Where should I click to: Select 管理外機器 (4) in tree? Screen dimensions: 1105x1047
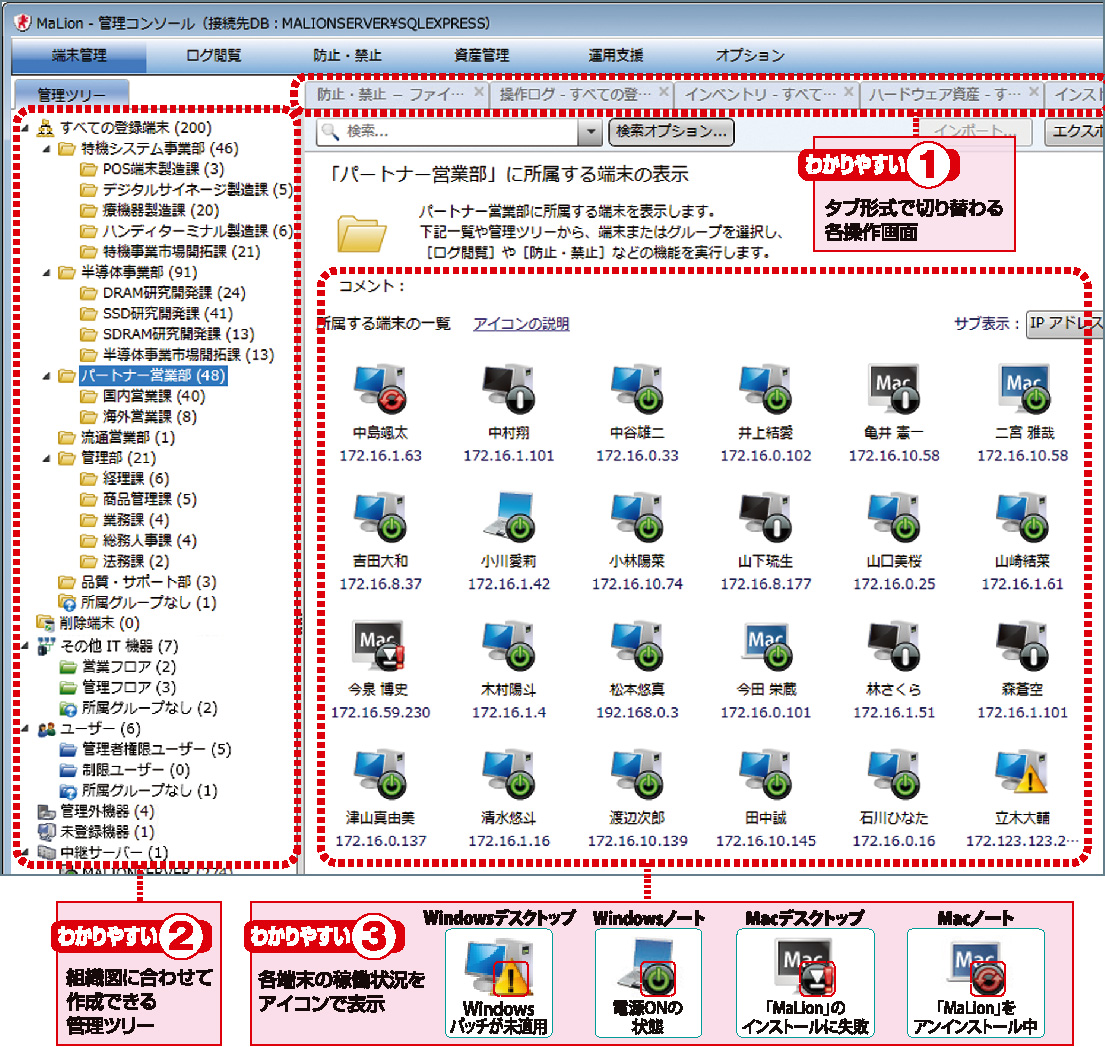tap(96, 812)
